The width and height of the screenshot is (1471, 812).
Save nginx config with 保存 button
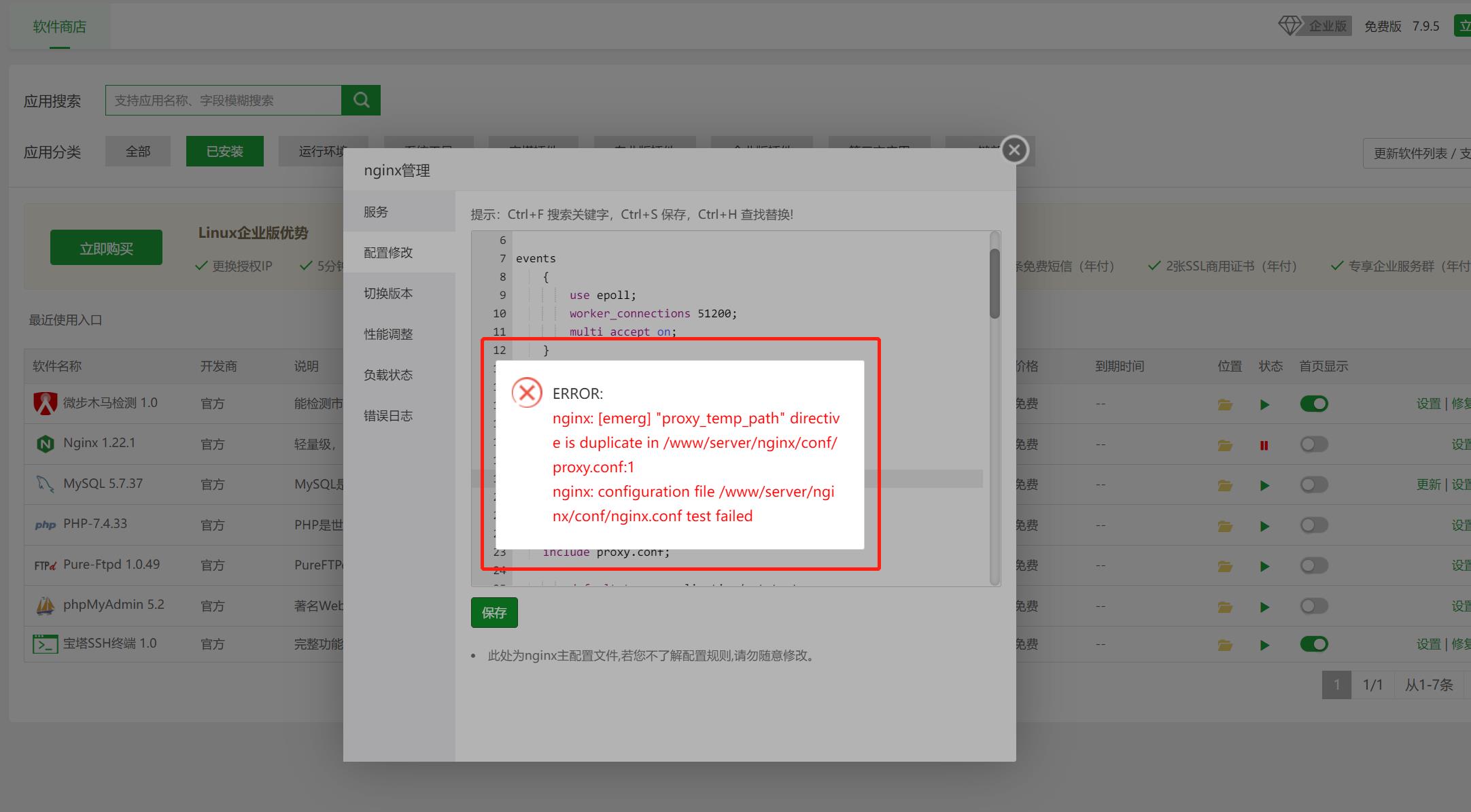click(494, 613)
